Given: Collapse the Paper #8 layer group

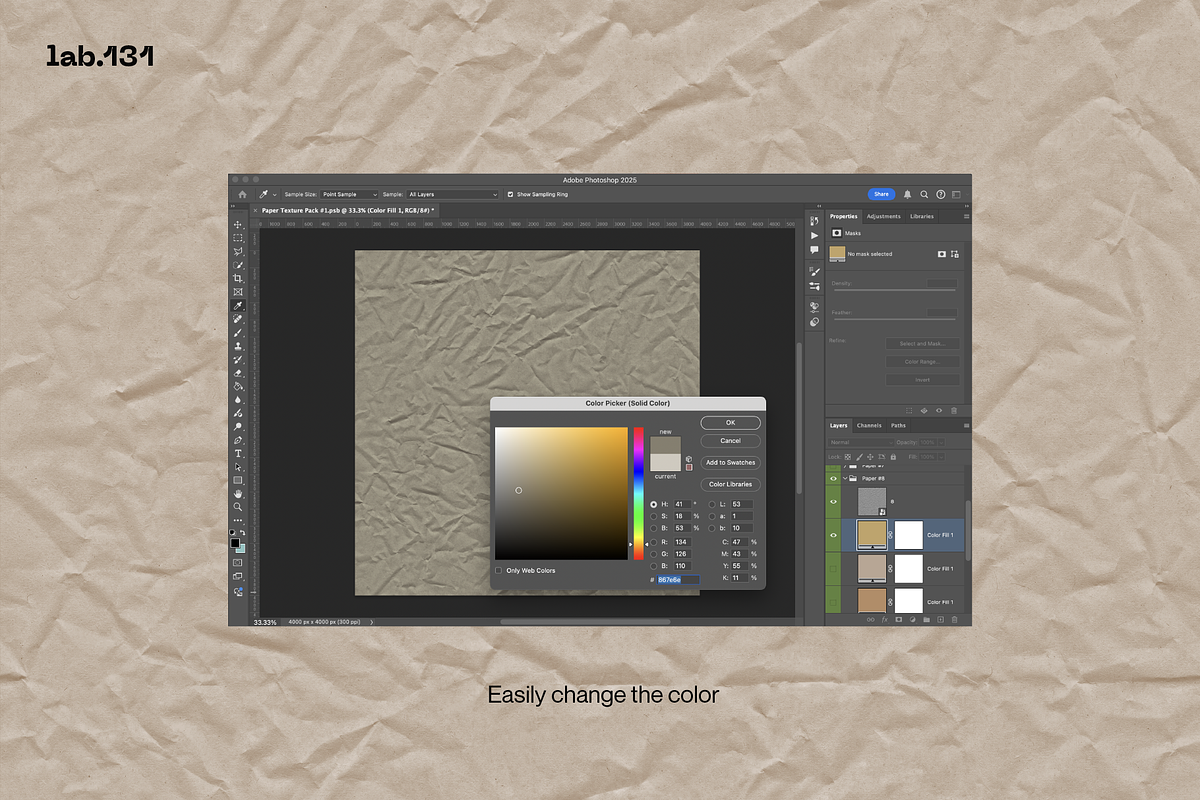Looking at the screenshot, I should [x=845, y=478].
